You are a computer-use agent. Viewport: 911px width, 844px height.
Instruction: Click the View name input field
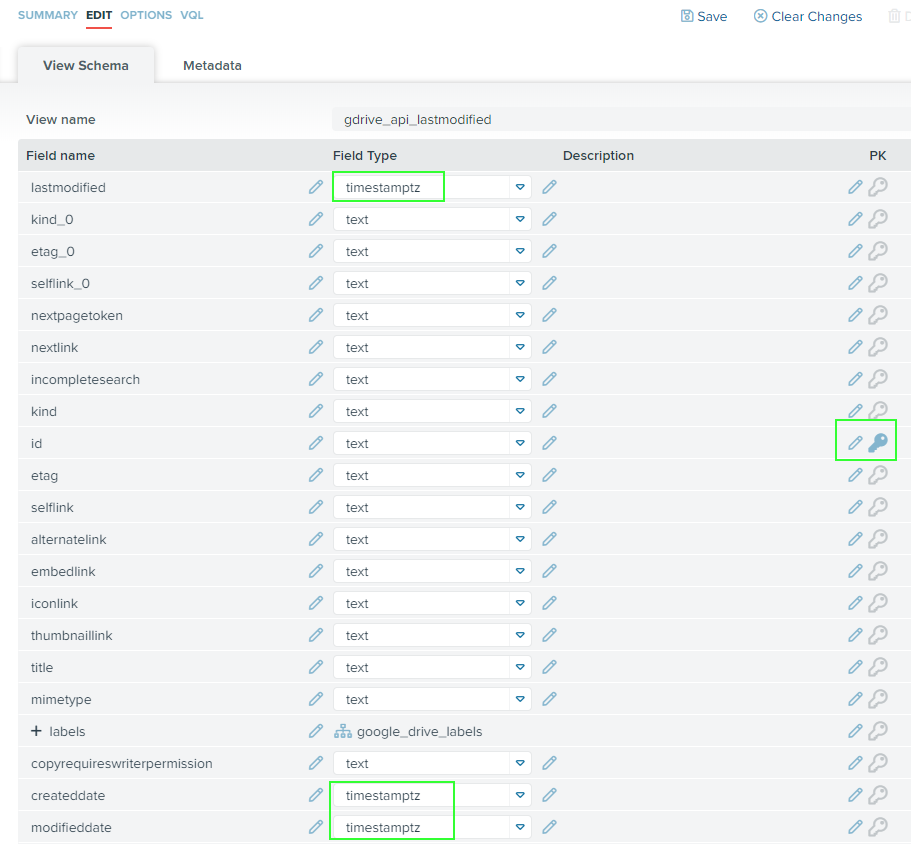tap(622, 119)
